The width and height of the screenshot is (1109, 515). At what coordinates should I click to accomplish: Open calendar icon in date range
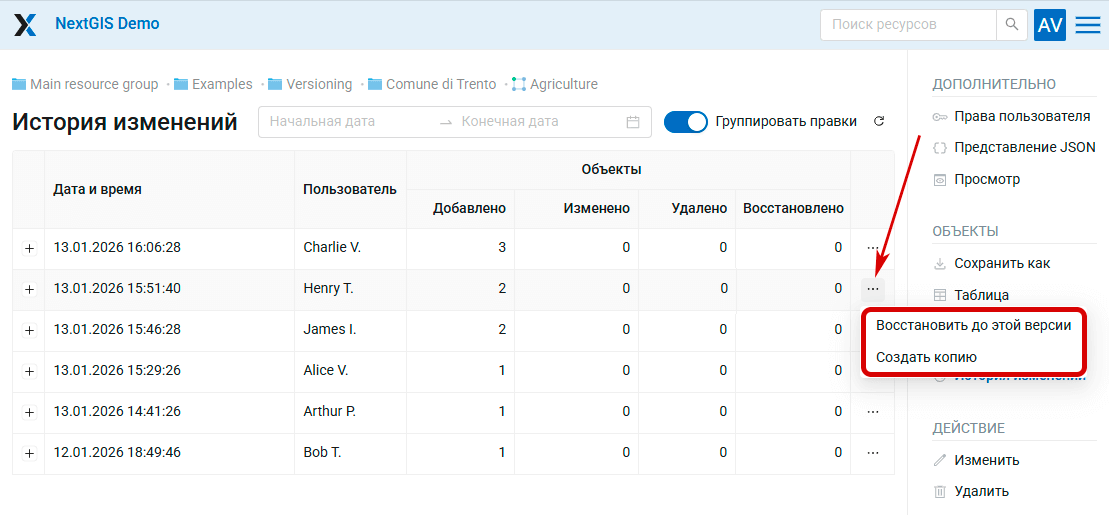coord(633,122)
